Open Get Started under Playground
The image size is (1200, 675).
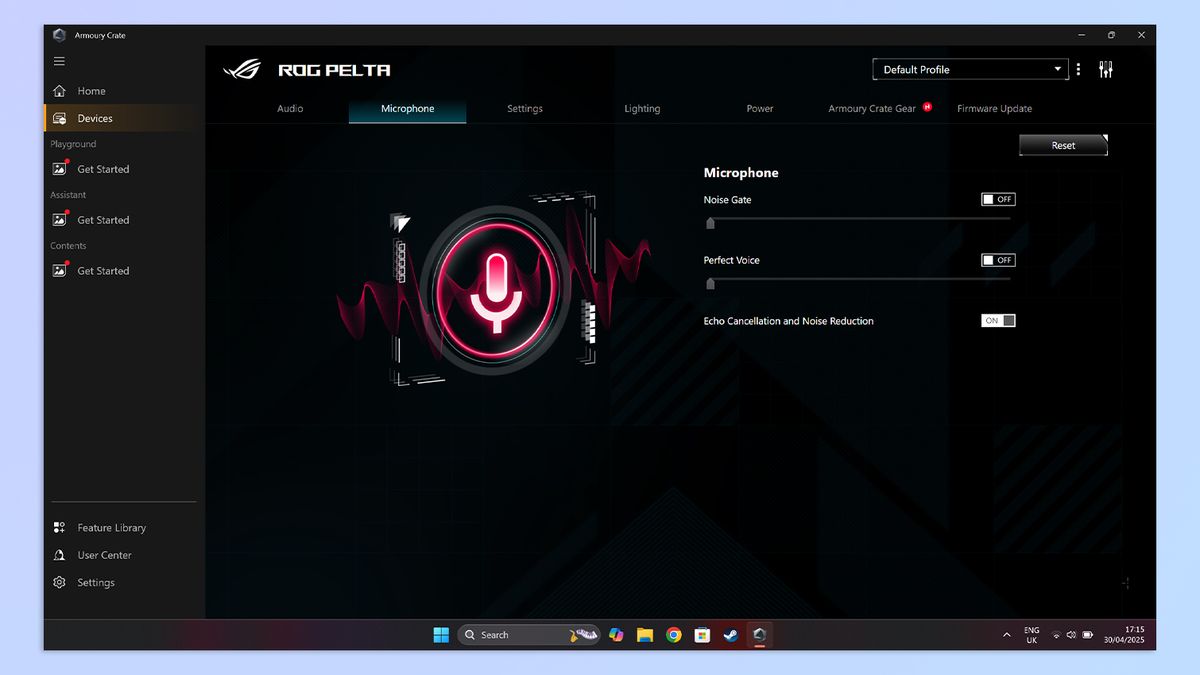(102, 169)
